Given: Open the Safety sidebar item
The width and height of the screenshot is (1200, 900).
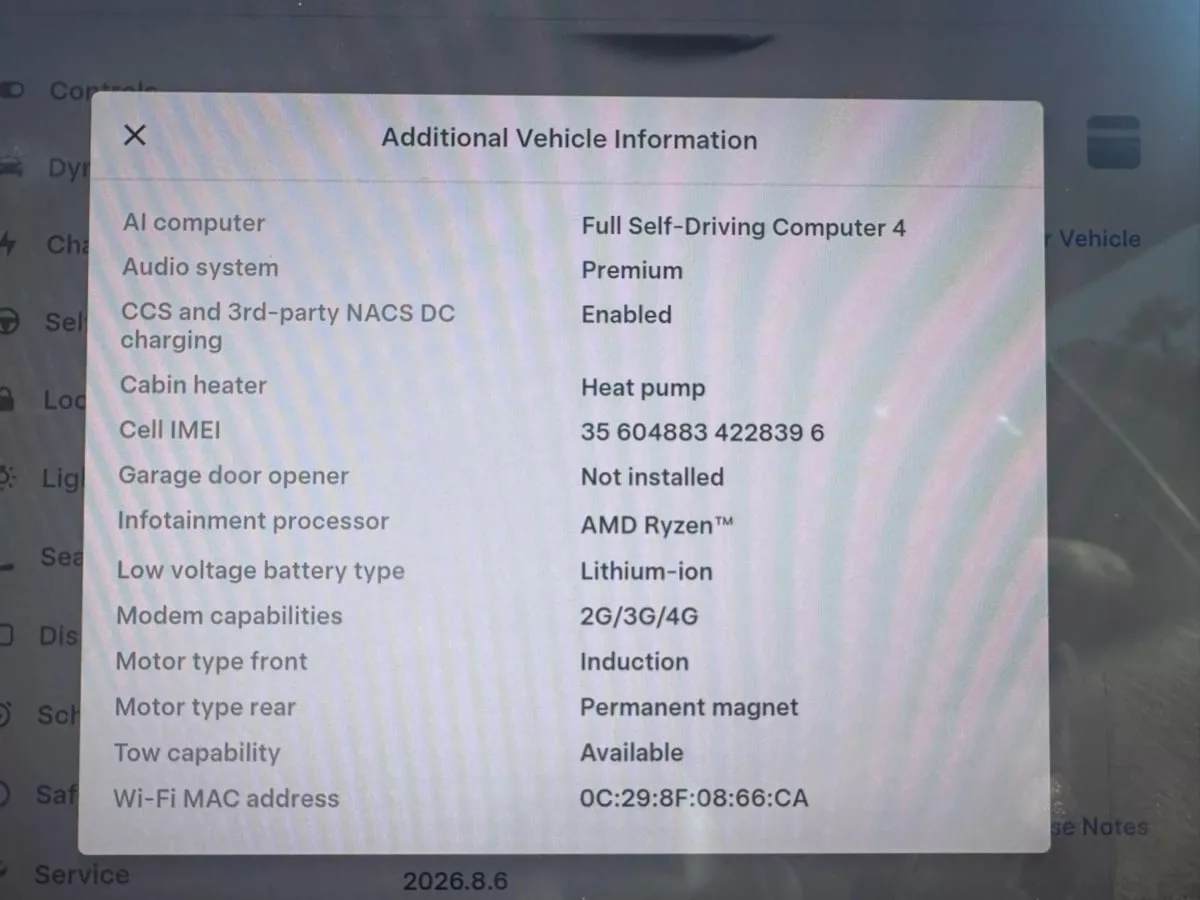Looking at the screenshot, I should (x=40, y=795).
